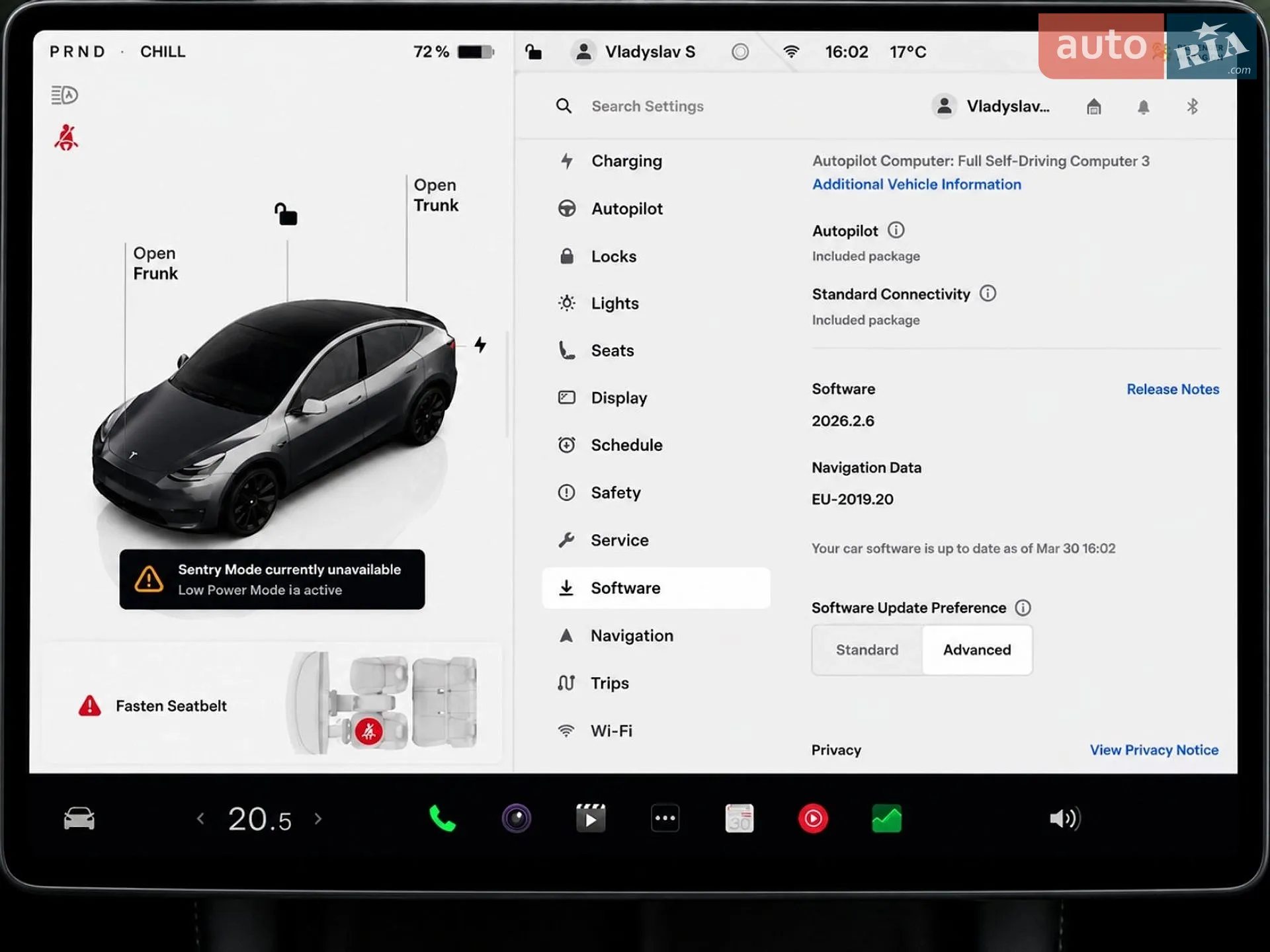The width and height of the screenshot is (1270, 952).
Task: Tap Open Trunk
Action: coord(436,195)
